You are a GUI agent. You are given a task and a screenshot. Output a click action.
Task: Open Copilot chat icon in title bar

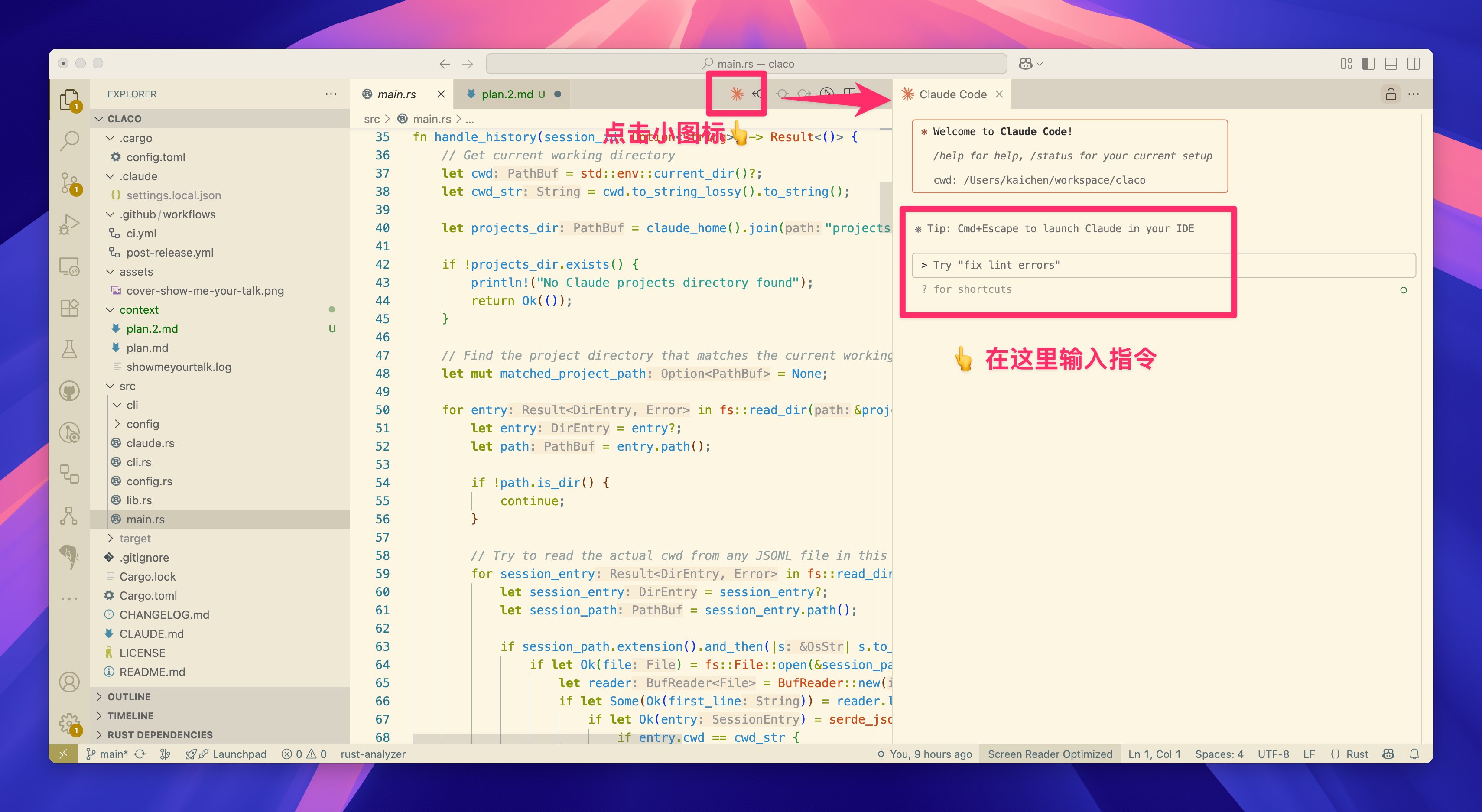coord(1025,64)
